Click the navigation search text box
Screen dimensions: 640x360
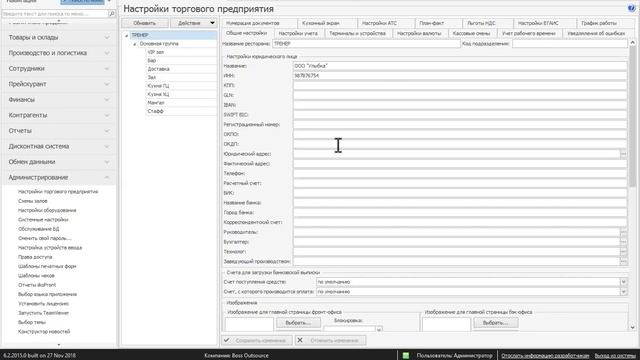tap(55, 14)
